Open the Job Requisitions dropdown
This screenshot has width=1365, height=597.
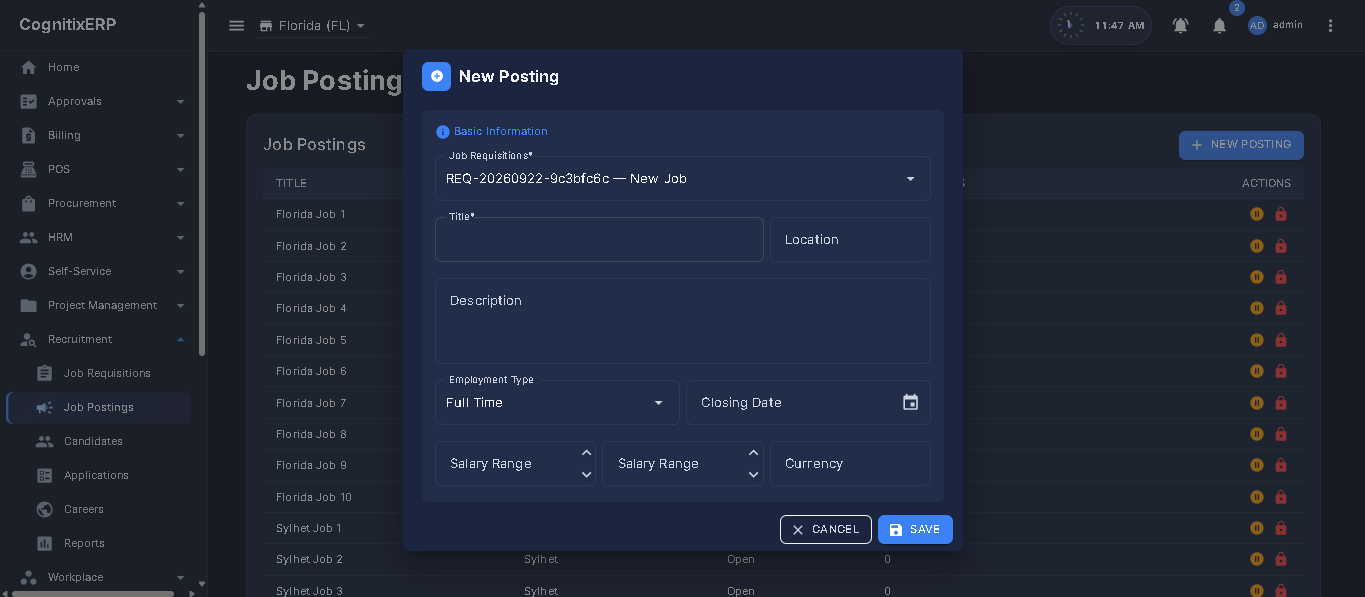pyautogui.click(x=683, y=179)
